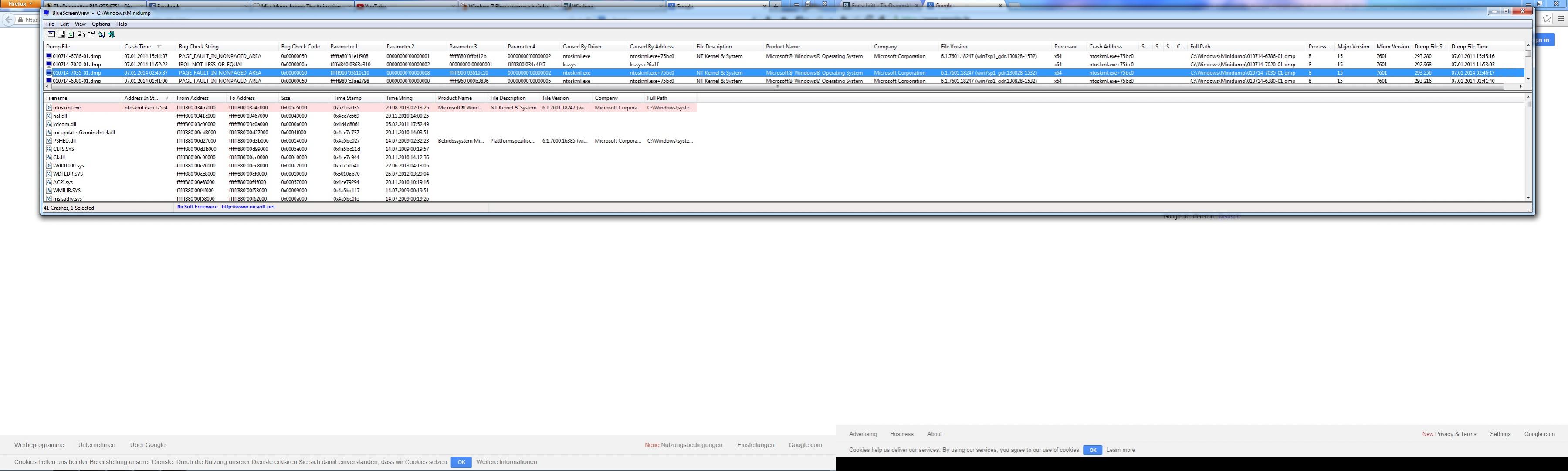Click ntoskrnl.exe driver row in lower pane
1568x471 pixels.
tap(67, 108)
